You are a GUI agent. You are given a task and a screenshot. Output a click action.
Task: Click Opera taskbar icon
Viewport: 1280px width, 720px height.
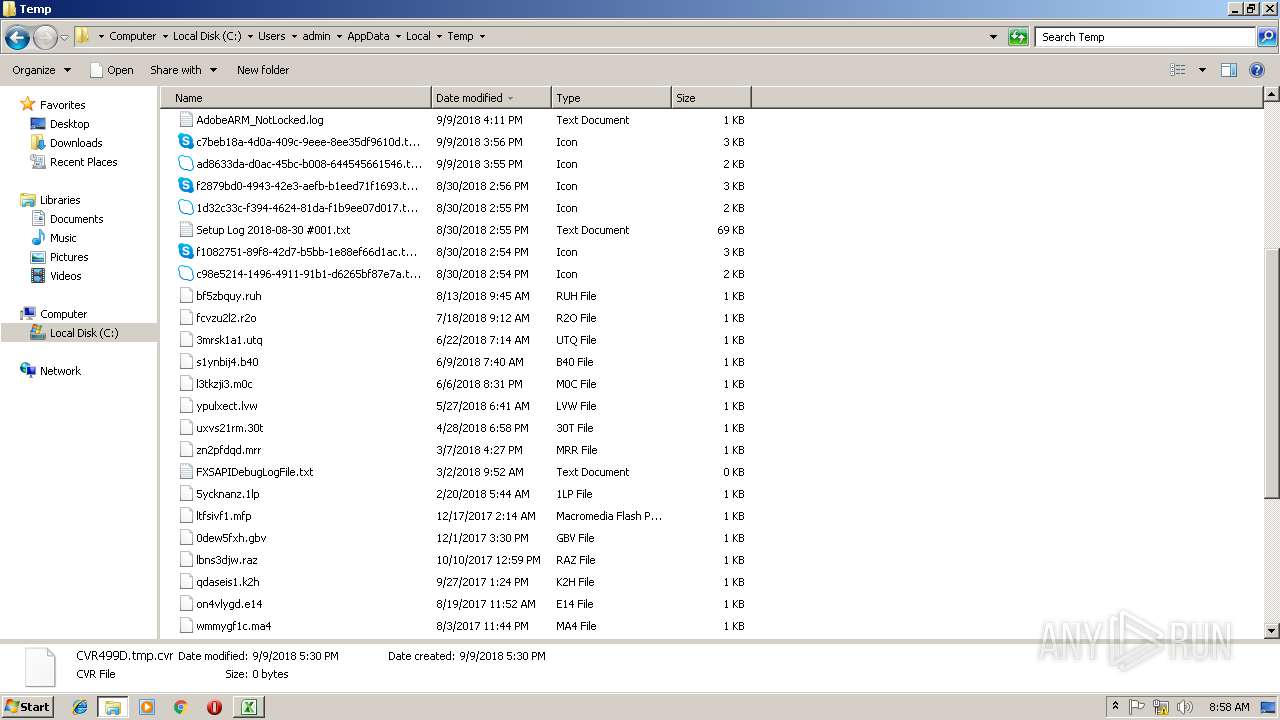(x=214, y=707)
